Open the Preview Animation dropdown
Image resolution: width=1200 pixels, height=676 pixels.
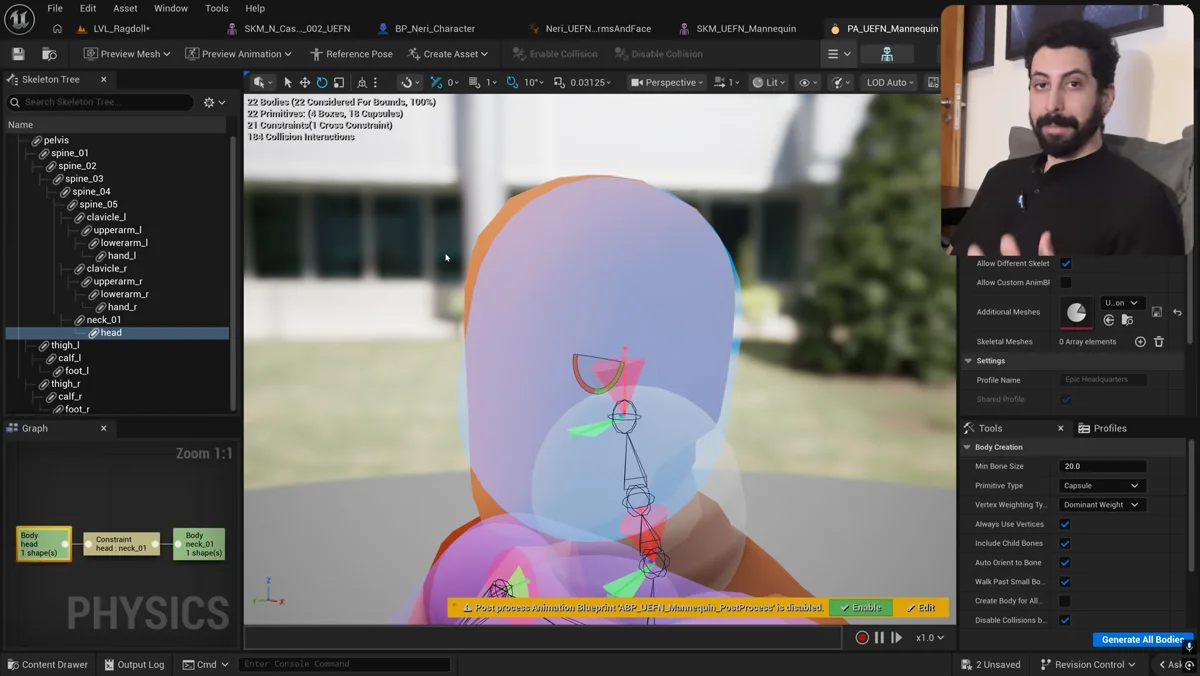point(239,54)
